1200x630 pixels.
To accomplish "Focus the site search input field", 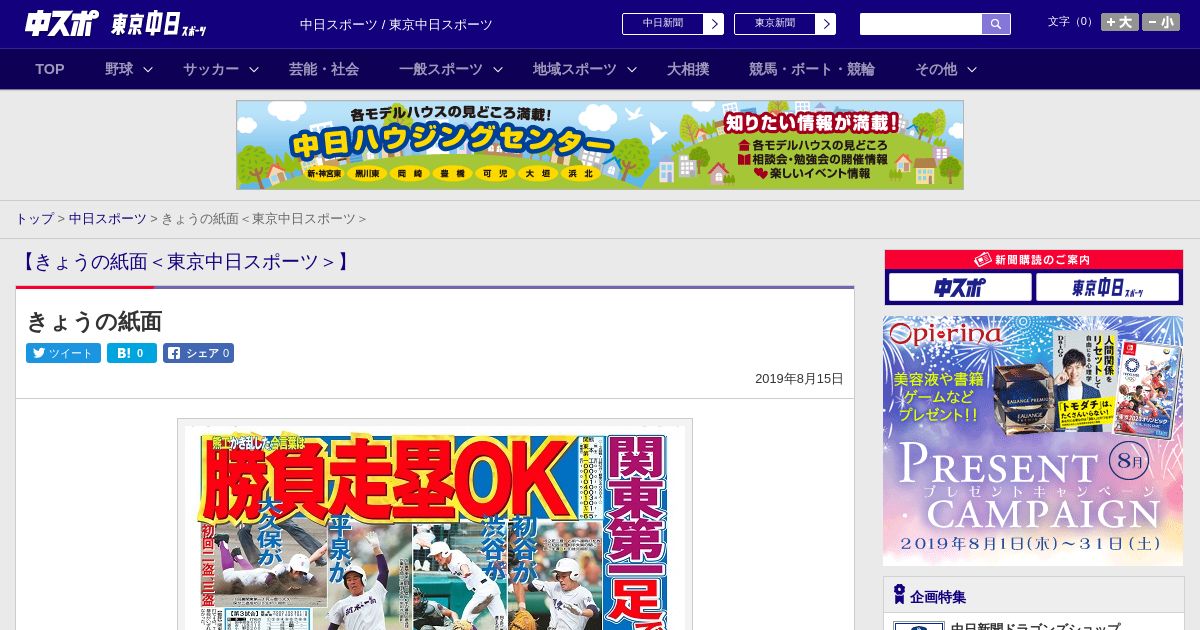I will coord(921,24).
